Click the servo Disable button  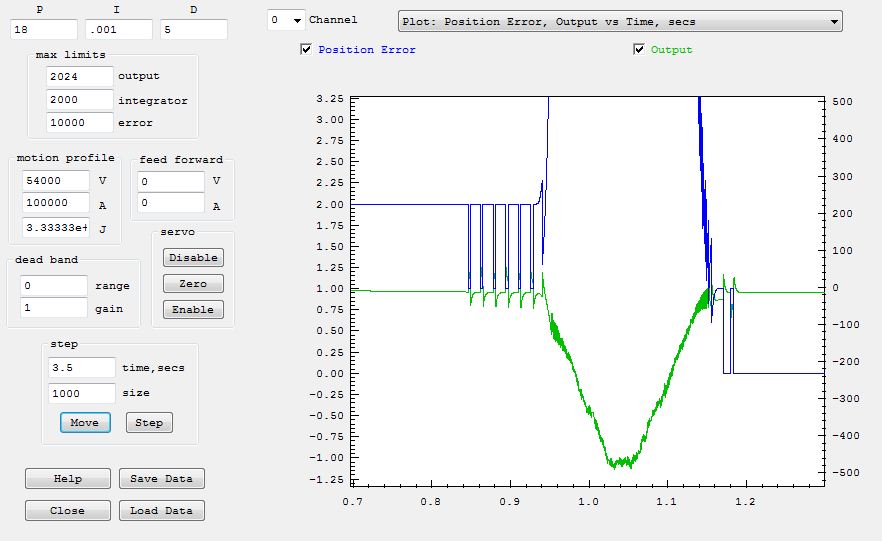pyautogui.click(x=193, y=258)
